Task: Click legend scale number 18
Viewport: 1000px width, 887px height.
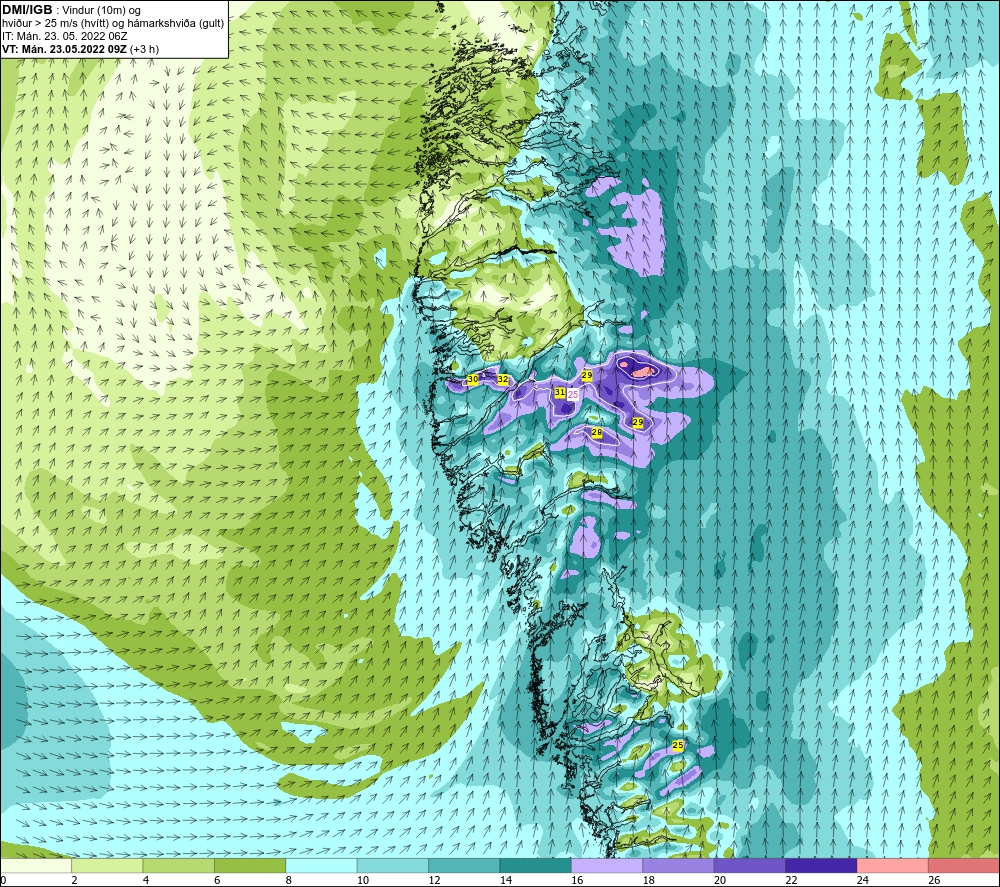Action: pyautogui.click(x=649, y=880)
